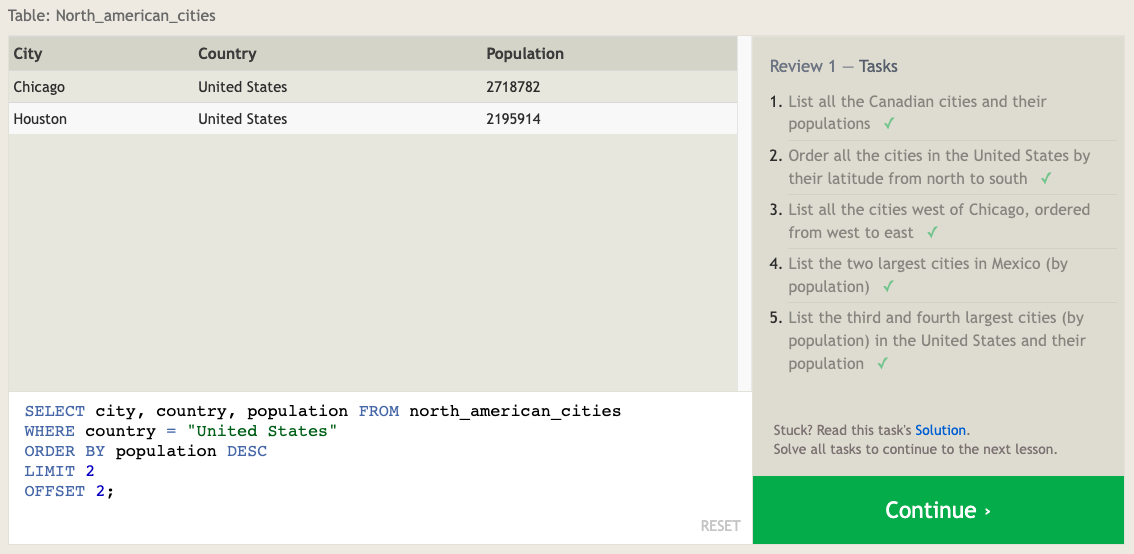This screenshot has height=554, width=1134.
Task: Click the green Continue button
Action: (x=938, y=510)
